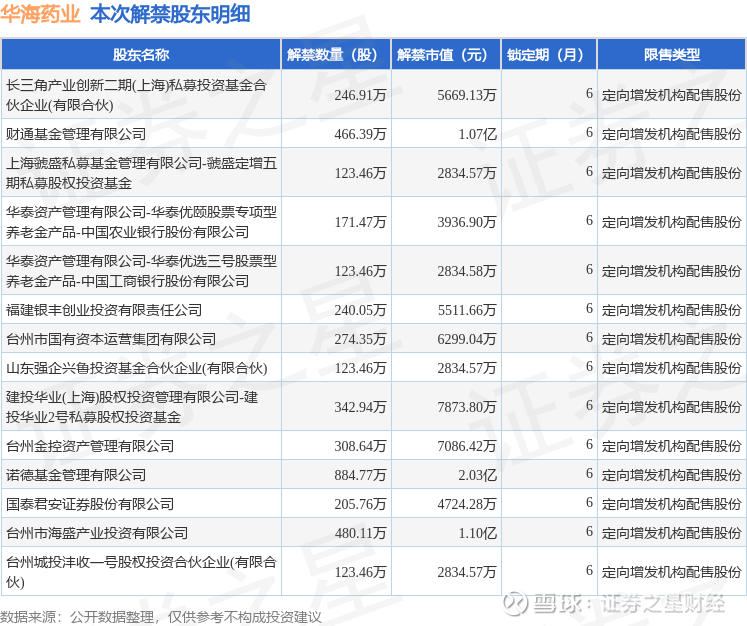
Task: Click the quantity 884.77万
Action: click(360, 476)
